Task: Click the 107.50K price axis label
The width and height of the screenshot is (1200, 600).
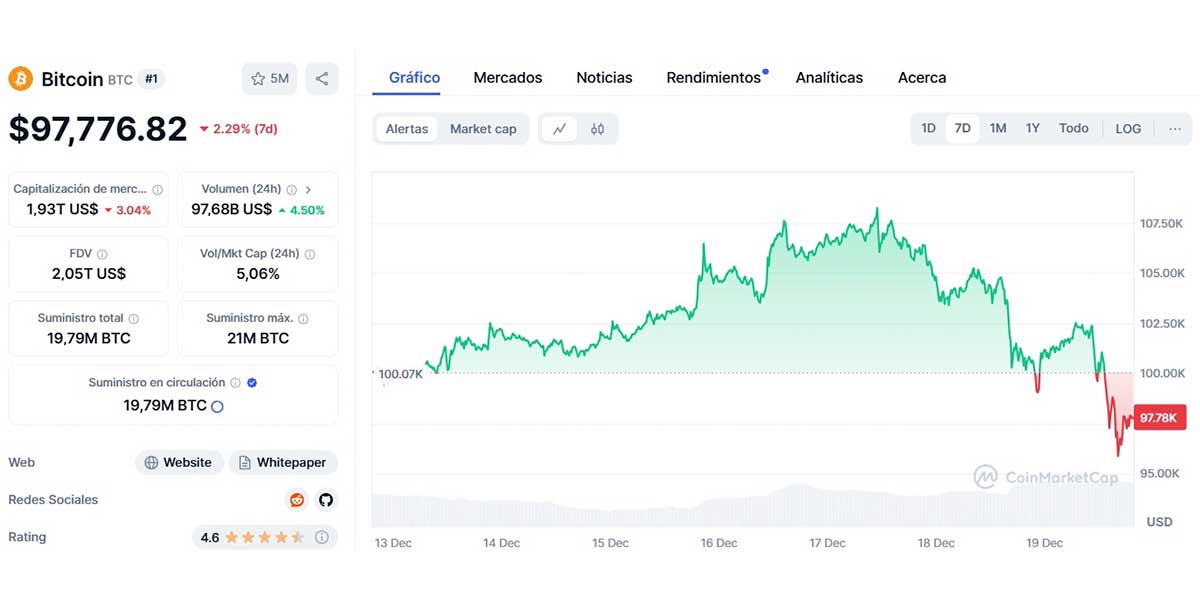Action: tap(1162, 223)
